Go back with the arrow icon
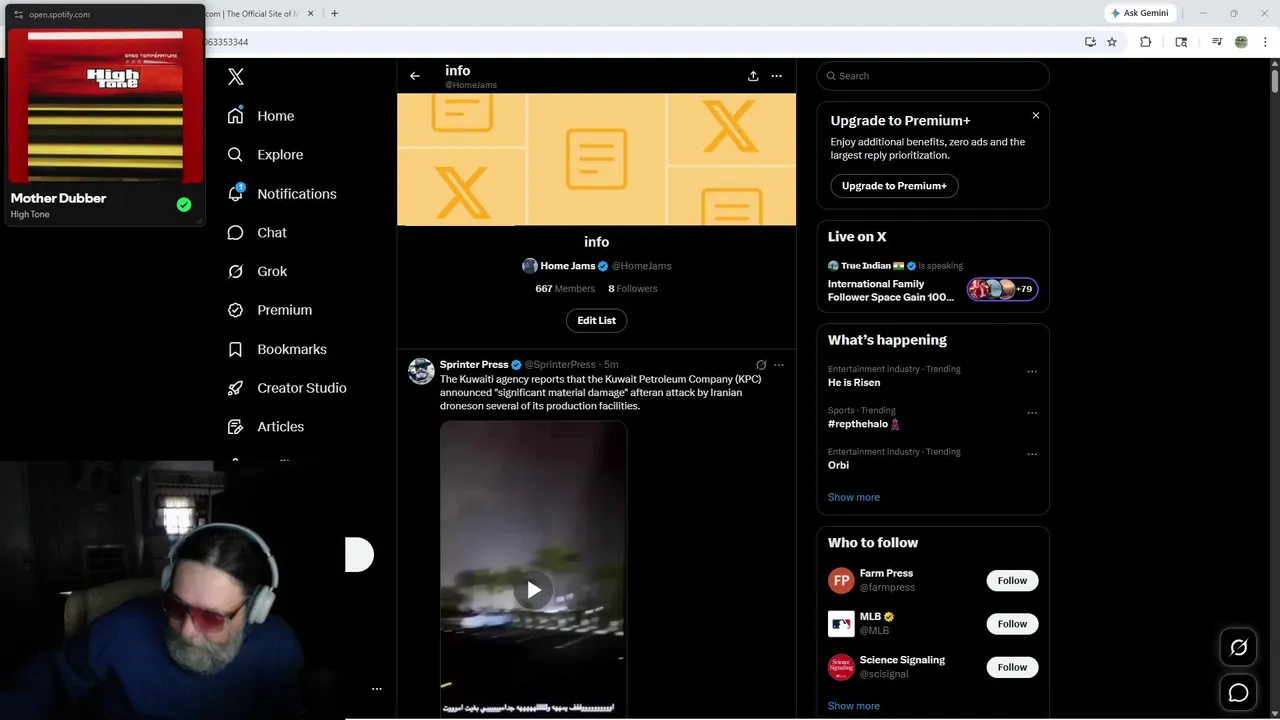This screenshot has height=720, width=1280. [415, 76]
